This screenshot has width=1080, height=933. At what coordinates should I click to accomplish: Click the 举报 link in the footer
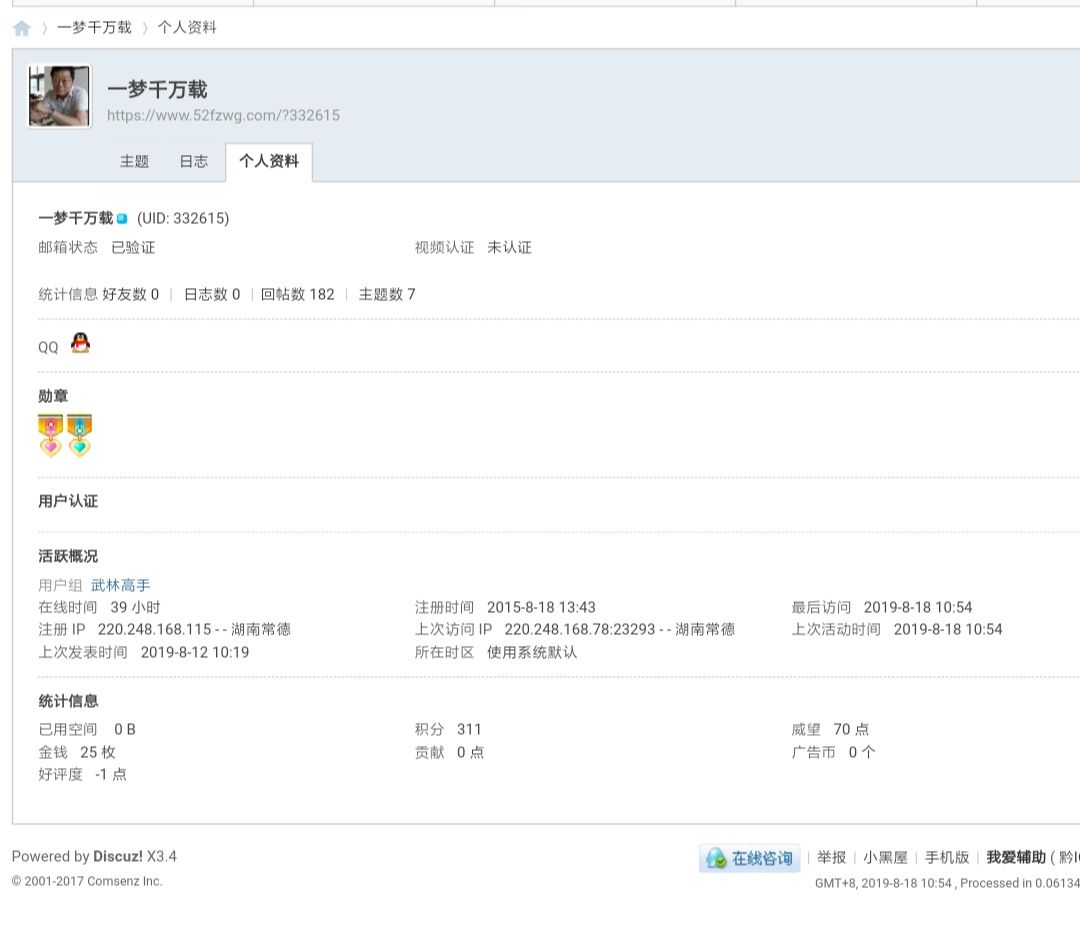(831, 857)
